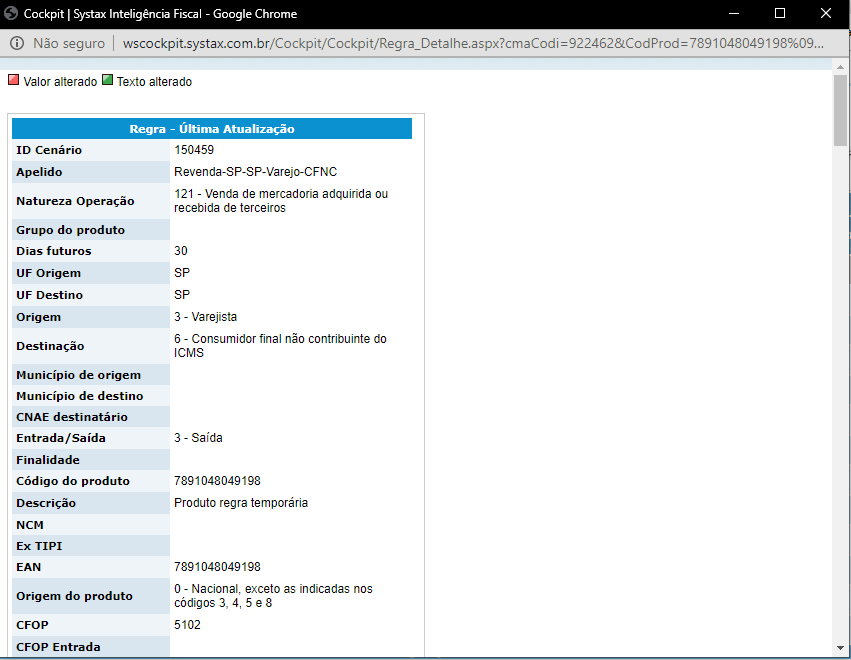Click the scrollbar up arrow
Viewport: 851px width, 660px height.
coord(840,67)
